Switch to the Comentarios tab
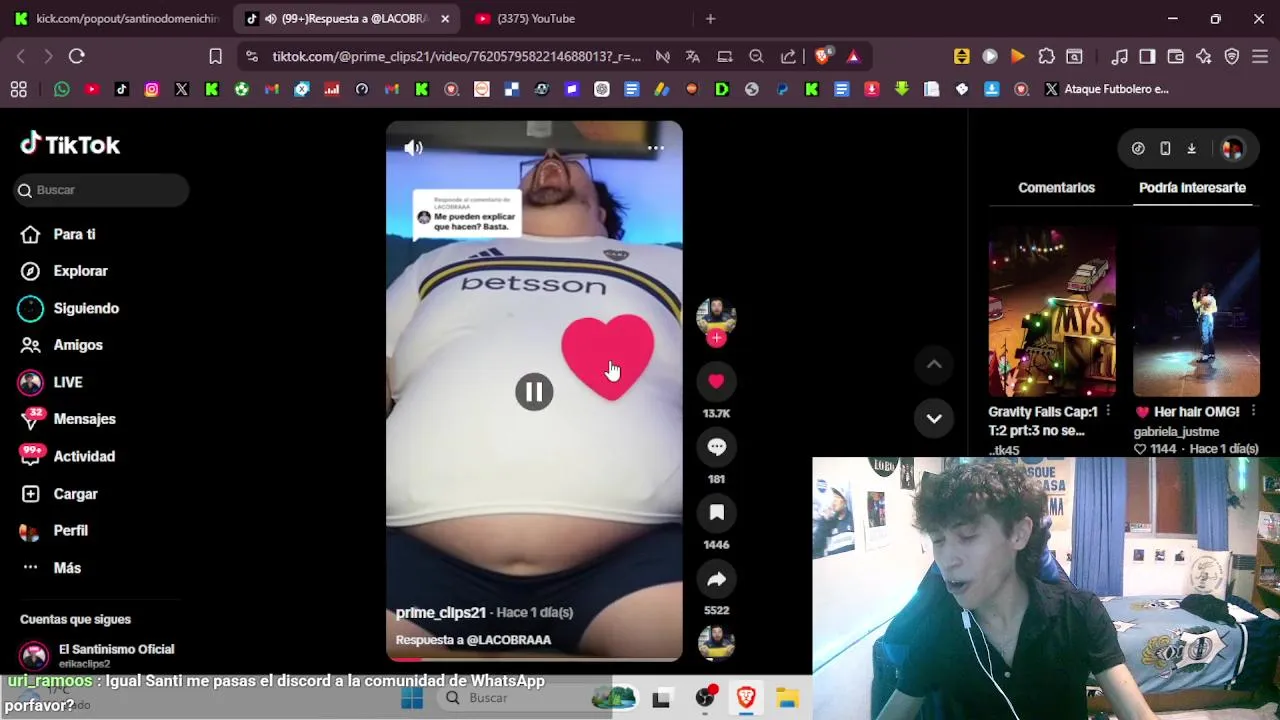Image resolution: width=1280 pixels, height=720 pixels. [x=1056, y=188]
